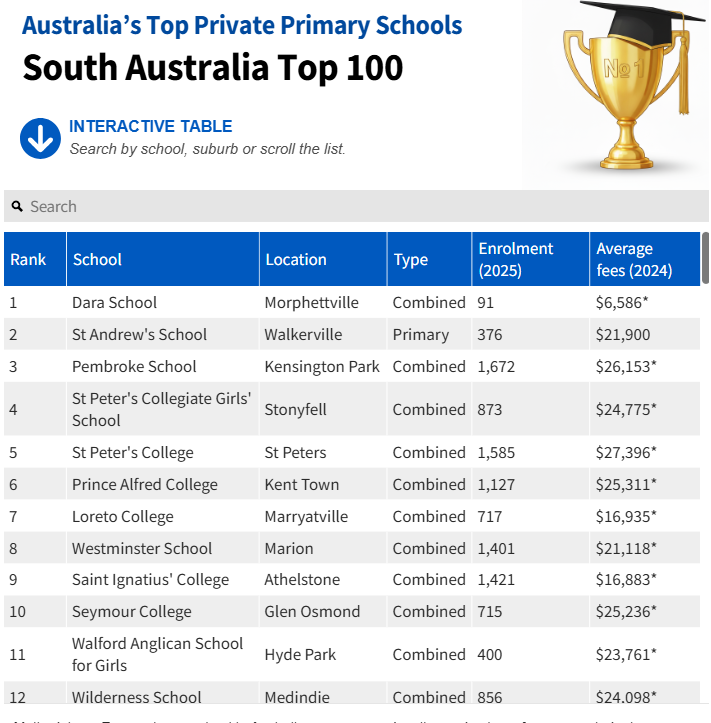Screen dimensions: 711x723
Task: Click the enrolment value 1,672
Action: pos(496,367)
